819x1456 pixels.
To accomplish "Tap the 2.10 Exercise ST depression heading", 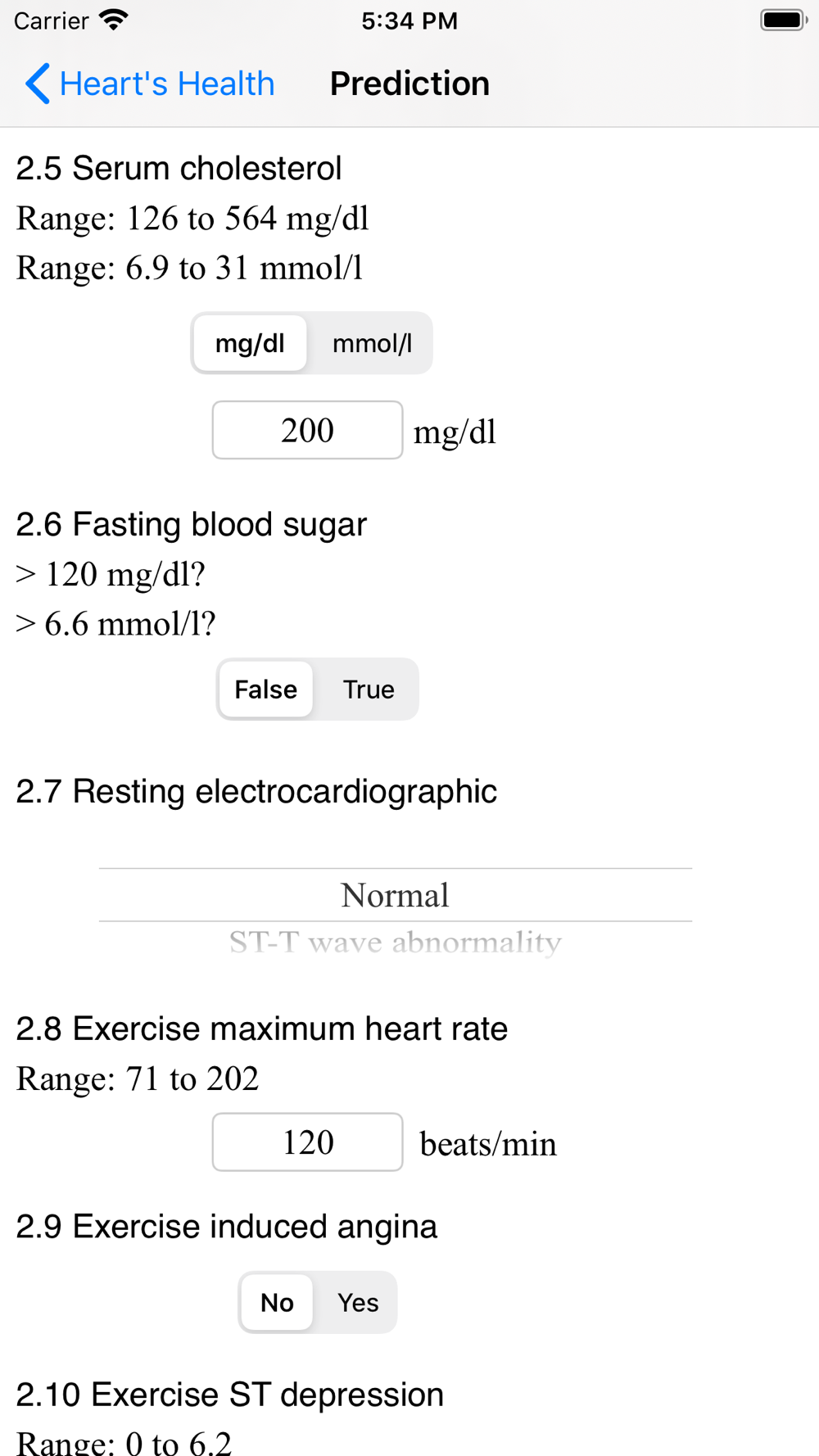I will pos(230,1395).
